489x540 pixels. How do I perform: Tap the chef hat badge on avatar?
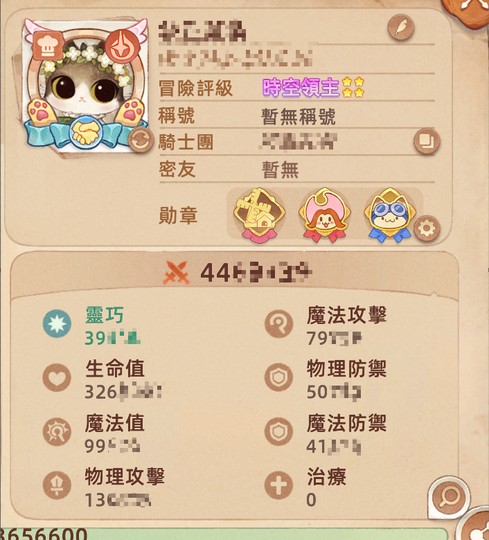(x=48, y=45)
